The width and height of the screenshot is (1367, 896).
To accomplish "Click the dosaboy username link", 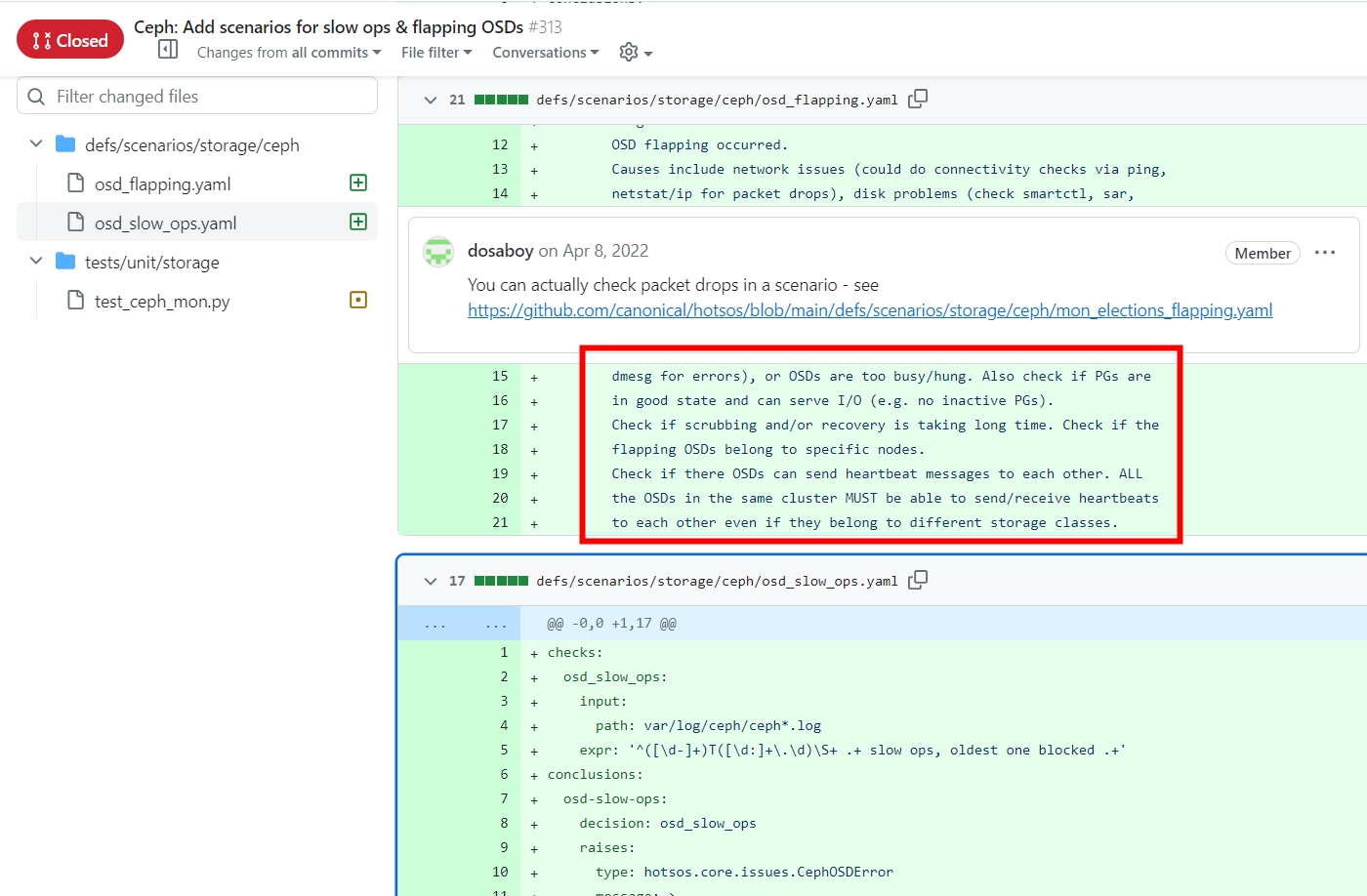I will pos(501,251).
